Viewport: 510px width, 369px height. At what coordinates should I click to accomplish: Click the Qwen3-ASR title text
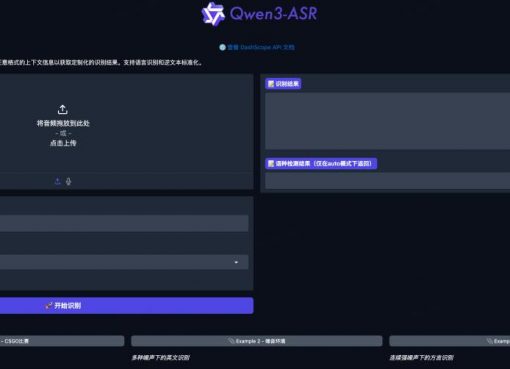click(x=273, y=14)
